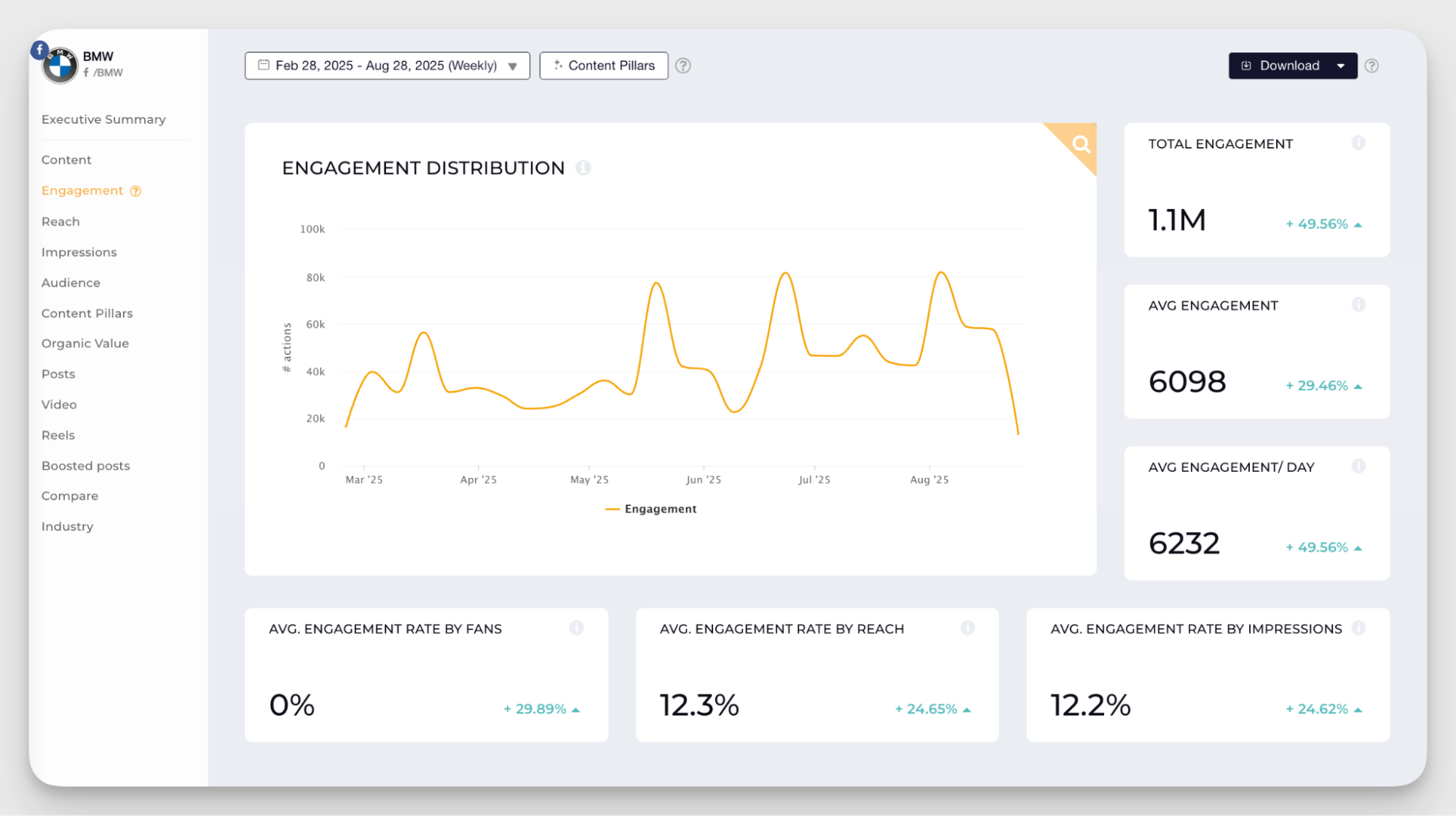Expand the Download options arrow
The image size is (1456, 816).
coord(1341,66)
